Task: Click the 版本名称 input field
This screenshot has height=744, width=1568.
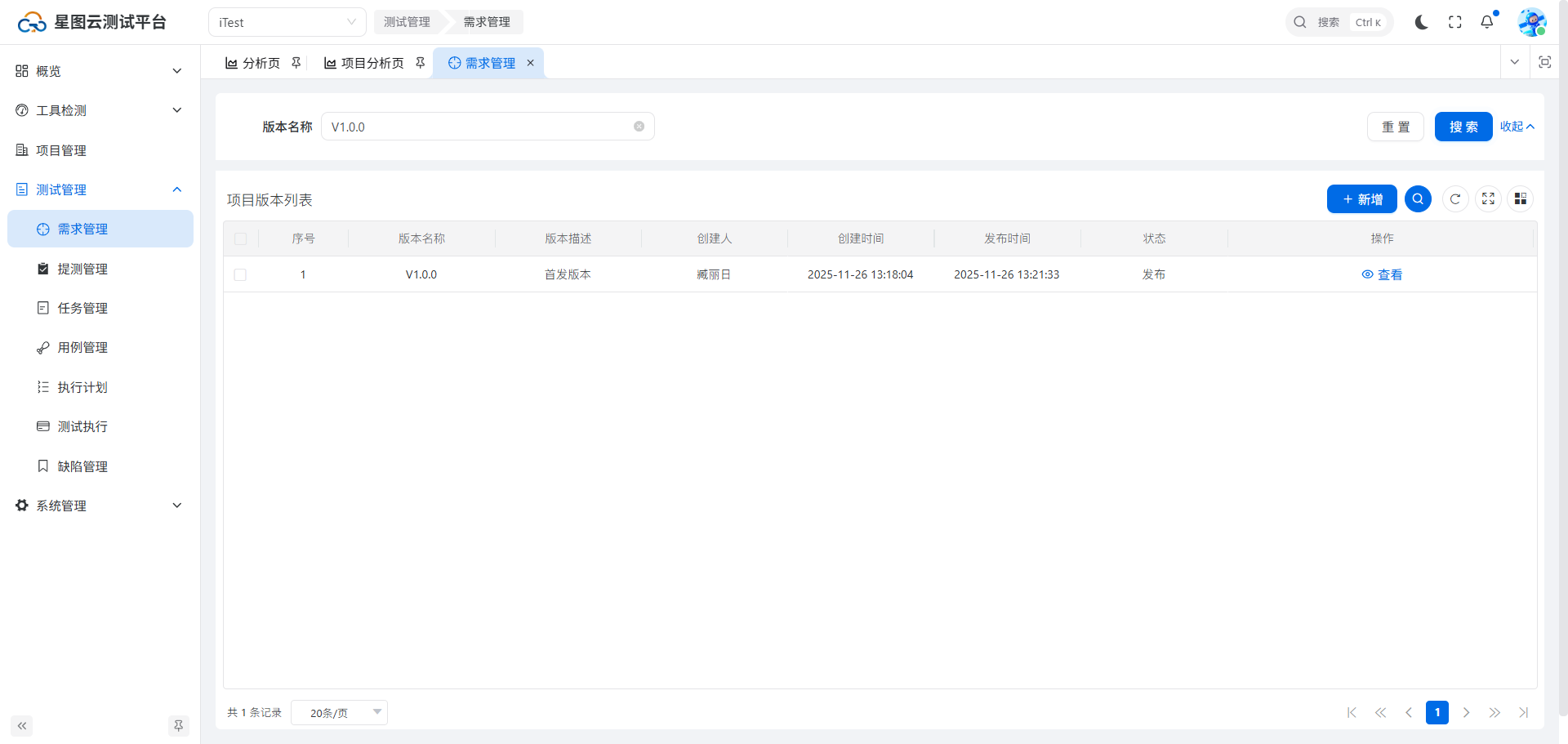Action: 478,127
